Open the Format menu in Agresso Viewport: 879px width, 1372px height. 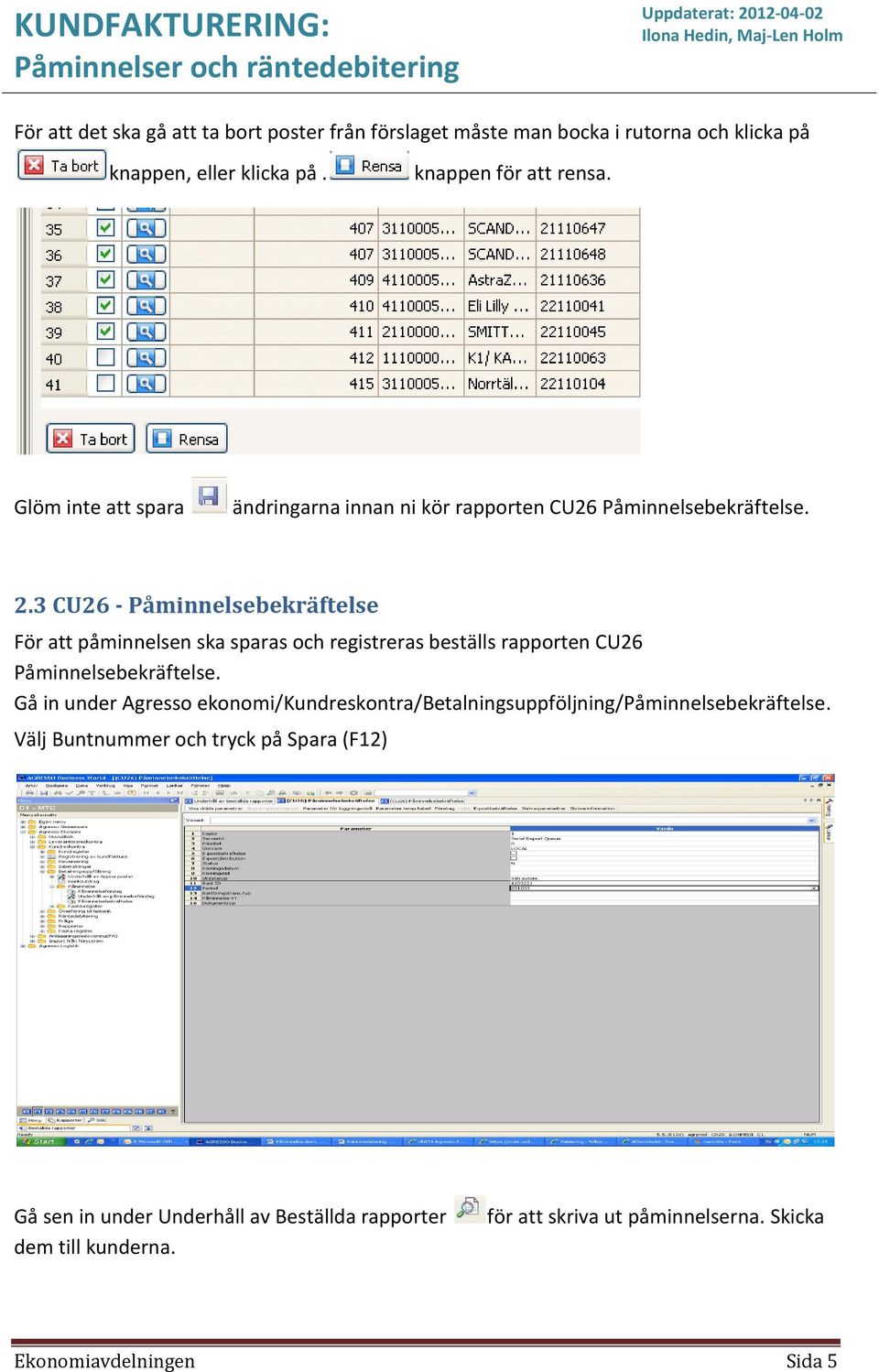tap(149, 786)
